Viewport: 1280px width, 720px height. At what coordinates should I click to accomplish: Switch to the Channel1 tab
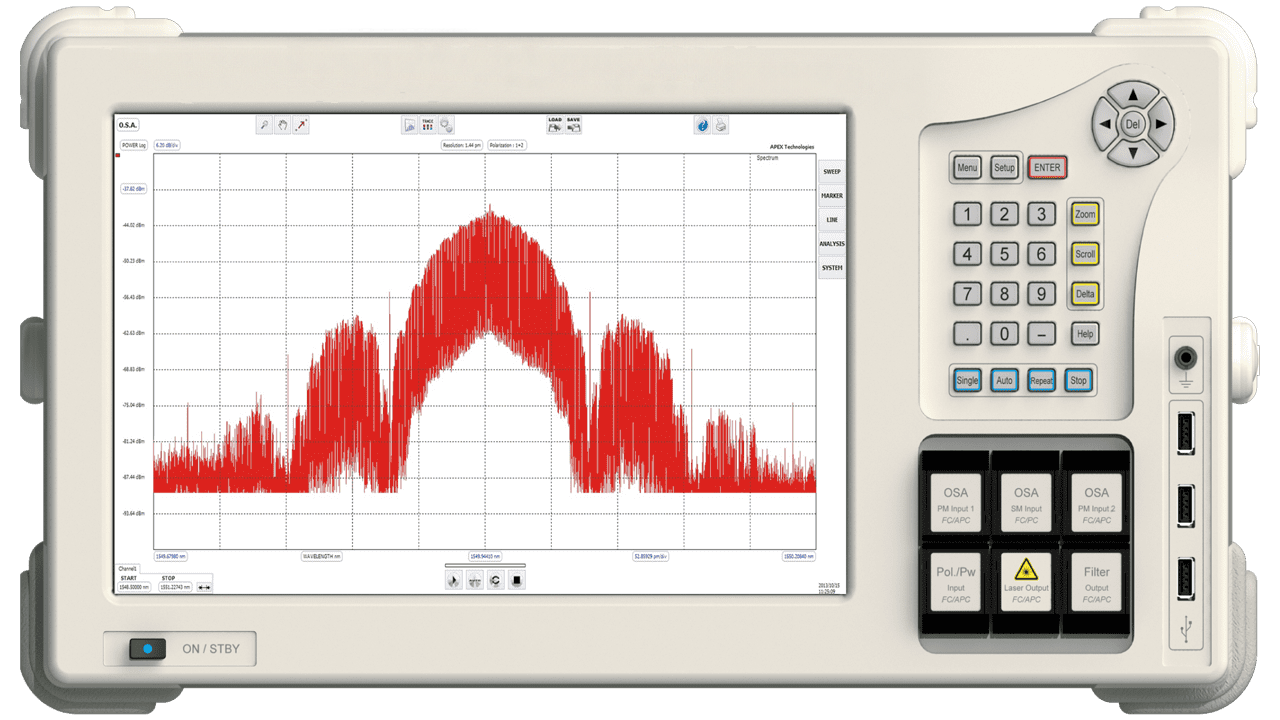[129, 569]
